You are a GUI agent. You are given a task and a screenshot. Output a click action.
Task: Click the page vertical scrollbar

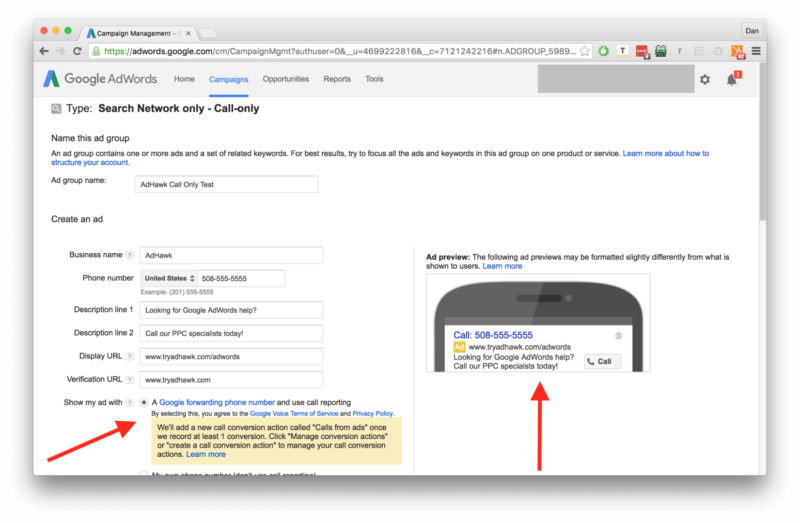763,143
